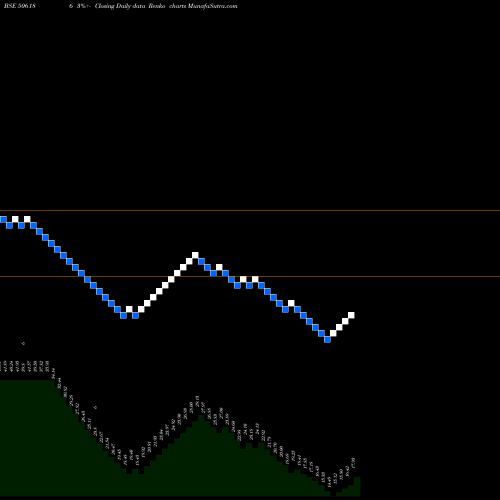Click the BSE stock code in the header
This screenshot has height=500, width=500.
(x=20, y=6)
